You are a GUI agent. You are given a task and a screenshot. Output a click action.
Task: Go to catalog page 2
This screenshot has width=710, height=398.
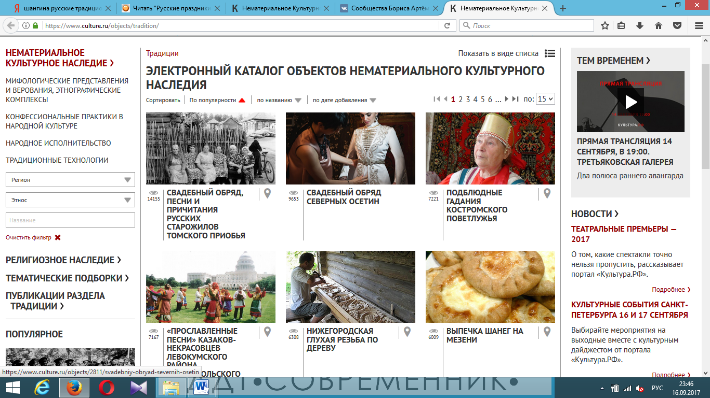point(461,99)
